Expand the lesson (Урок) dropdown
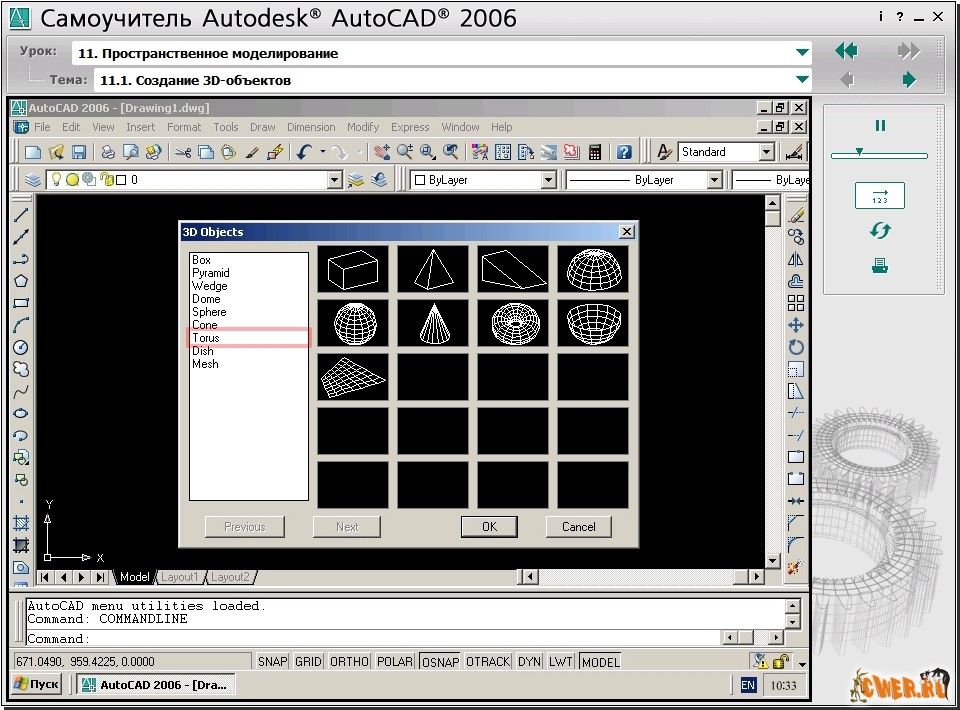960x710 pixels. tap(802, 53)
